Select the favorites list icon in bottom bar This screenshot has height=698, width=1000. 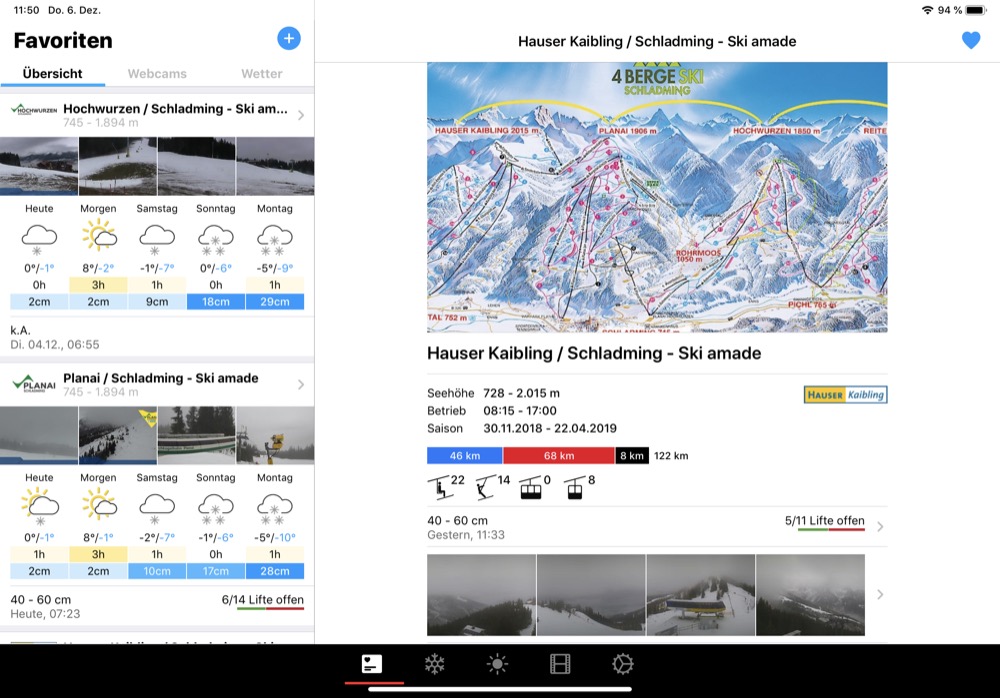pyautogui.click(x=372, y=664)
